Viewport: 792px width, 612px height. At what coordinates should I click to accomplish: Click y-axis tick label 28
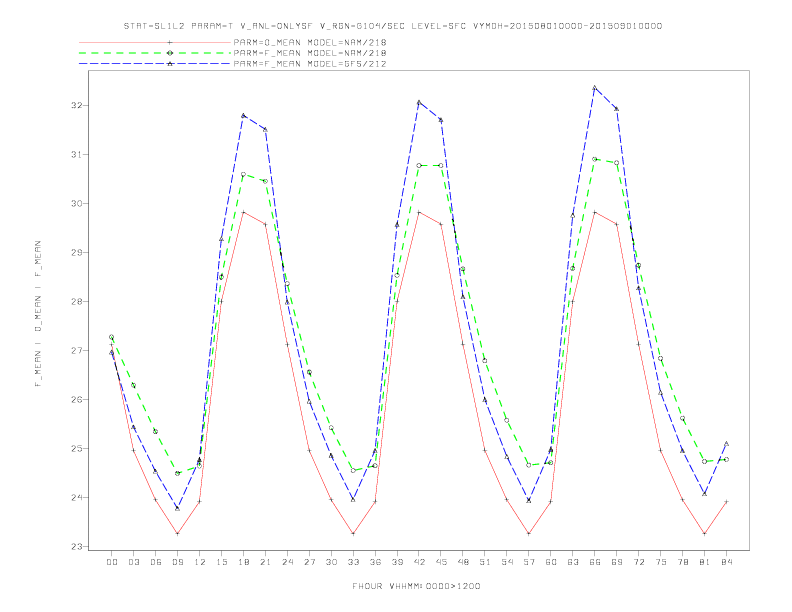77,301
